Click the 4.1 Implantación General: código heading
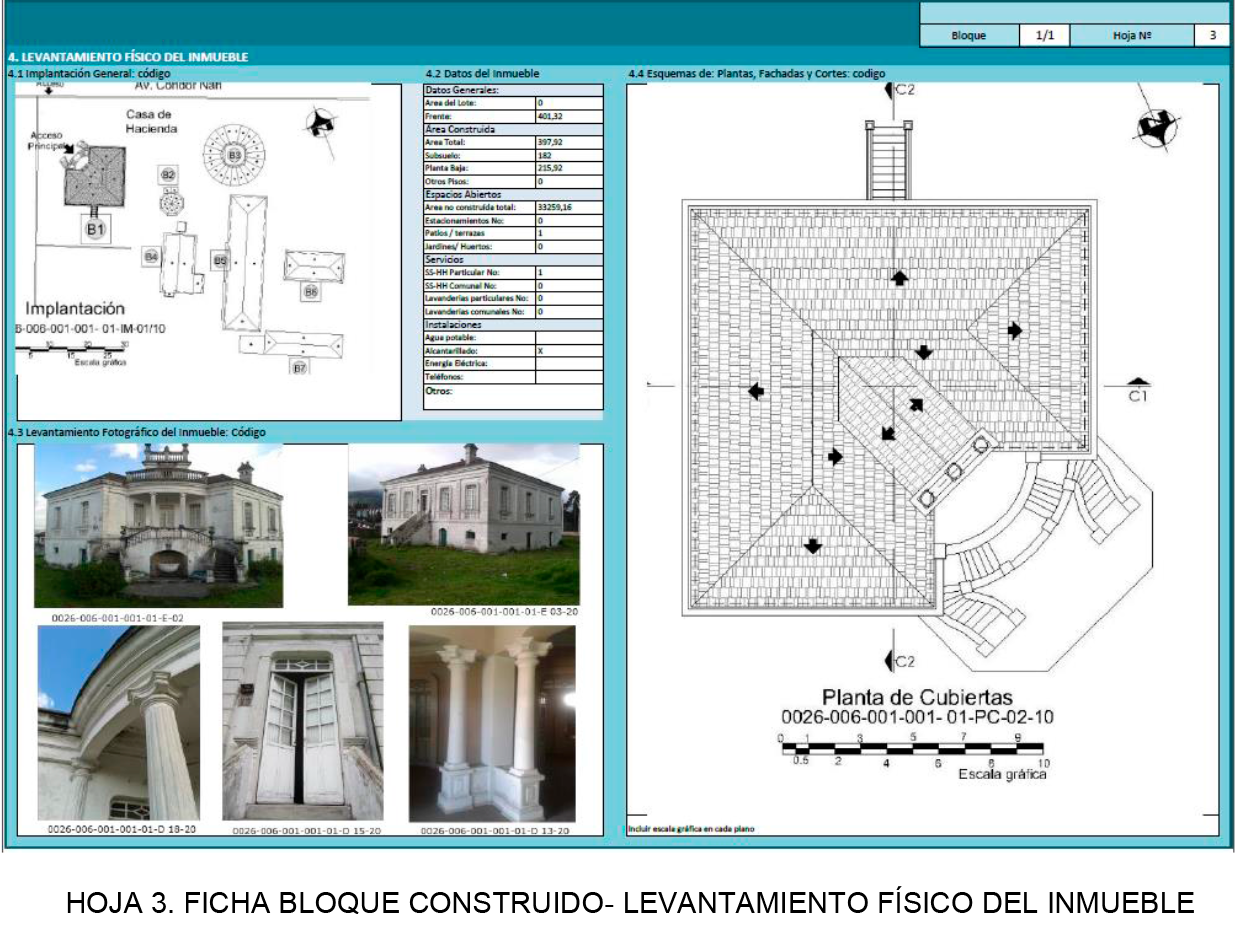1257x941 pixels. [x=89, y=73]
